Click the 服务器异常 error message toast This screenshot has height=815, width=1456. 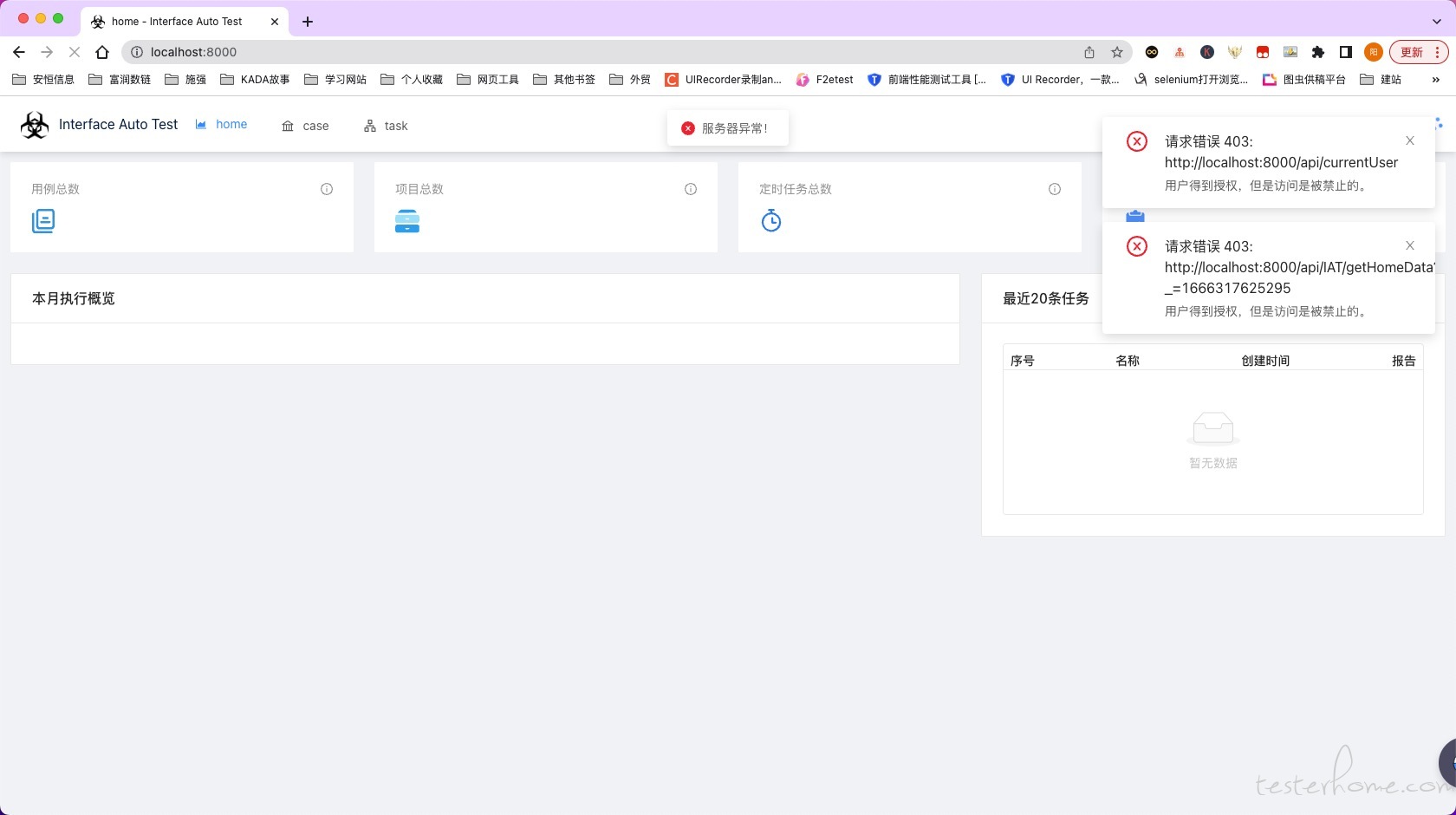728,128
